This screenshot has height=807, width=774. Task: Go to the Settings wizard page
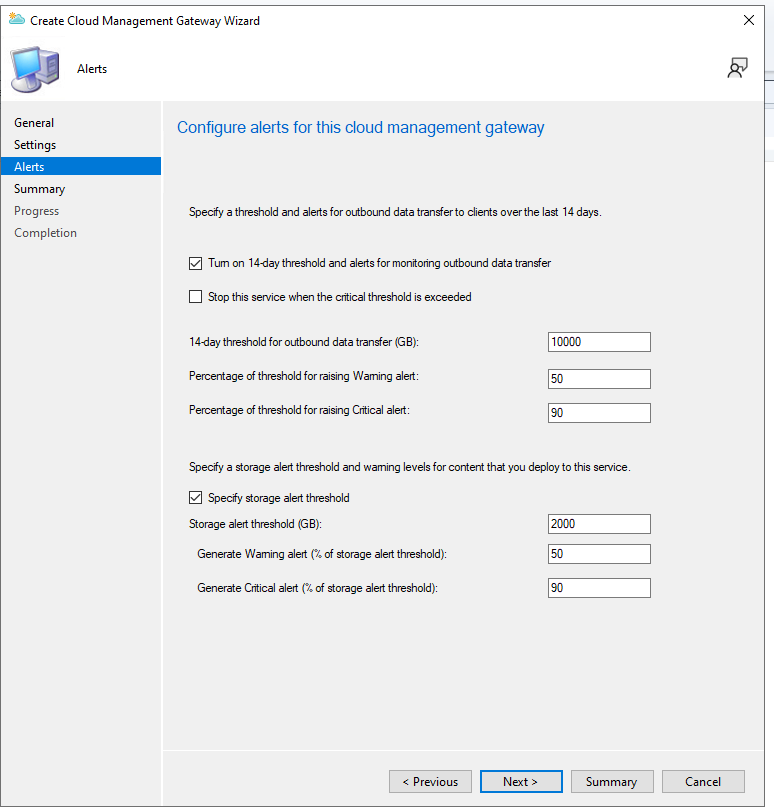tap(35, 145)
